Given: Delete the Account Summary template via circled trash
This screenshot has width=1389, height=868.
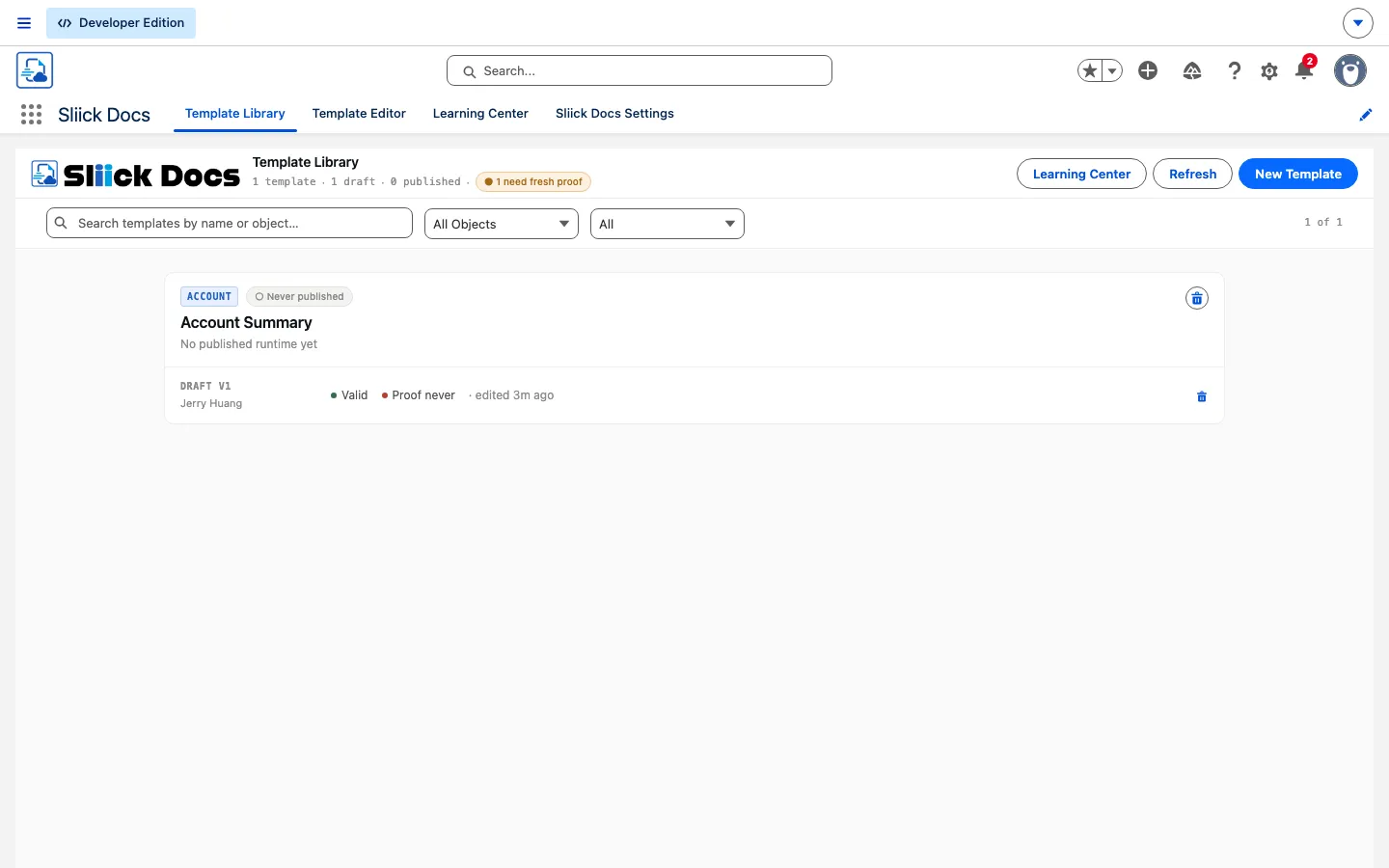Looking at the screenshot, I should pyautogui.click(x=1197, y=298).
